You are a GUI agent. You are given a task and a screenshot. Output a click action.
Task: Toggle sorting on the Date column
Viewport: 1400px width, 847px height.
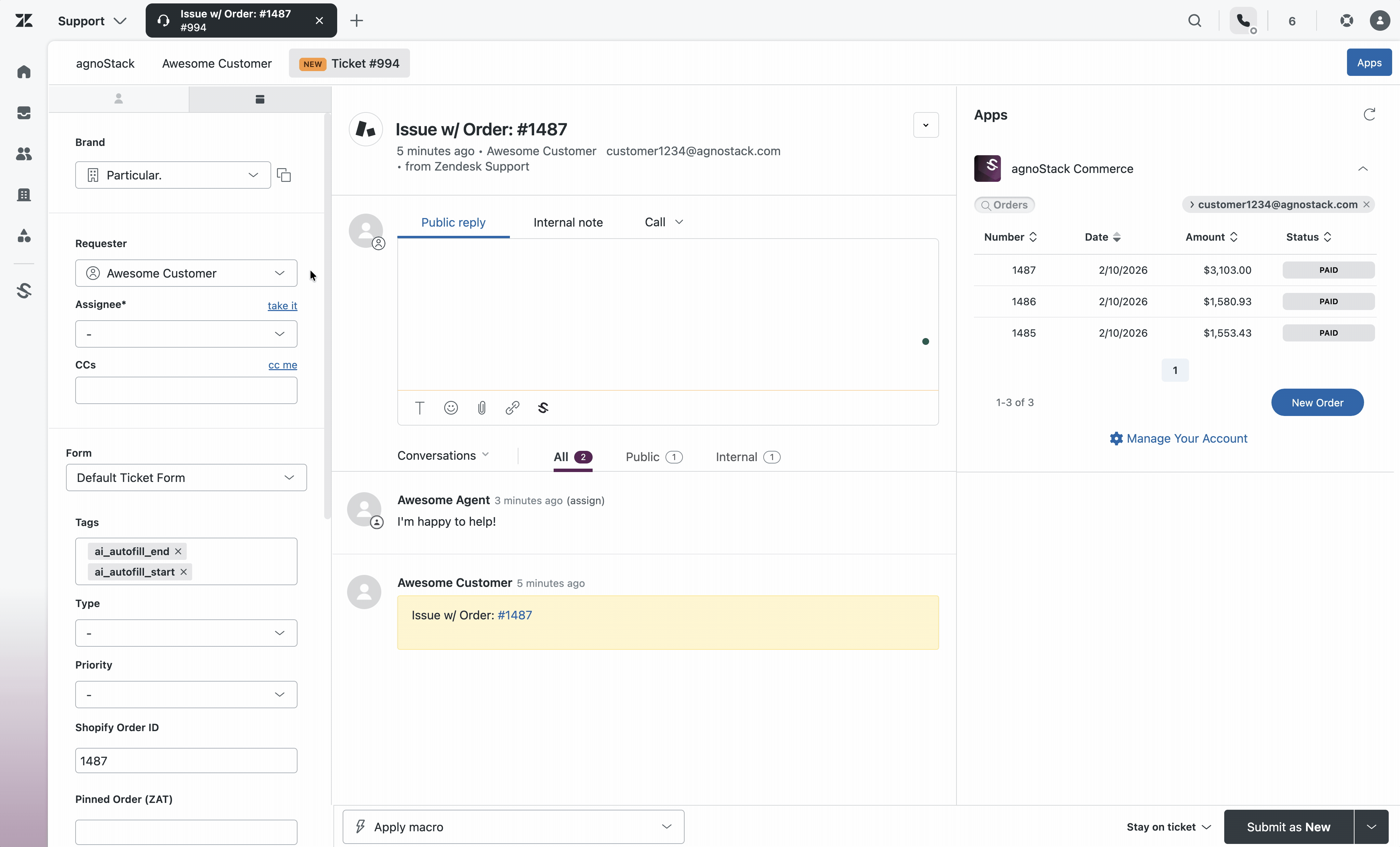click(1118, 237)
